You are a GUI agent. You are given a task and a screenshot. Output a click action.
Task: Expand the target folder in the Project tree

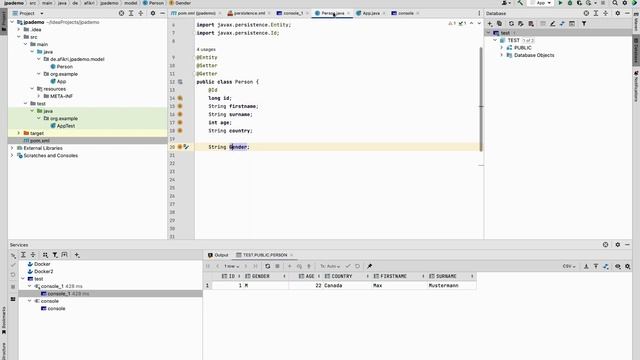(19, 133)
